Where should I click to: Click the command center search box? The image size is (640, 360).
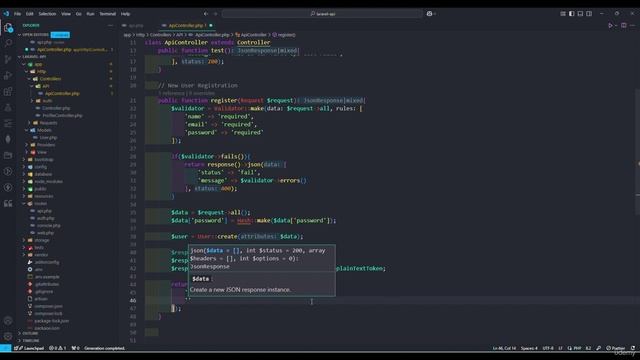322,13
